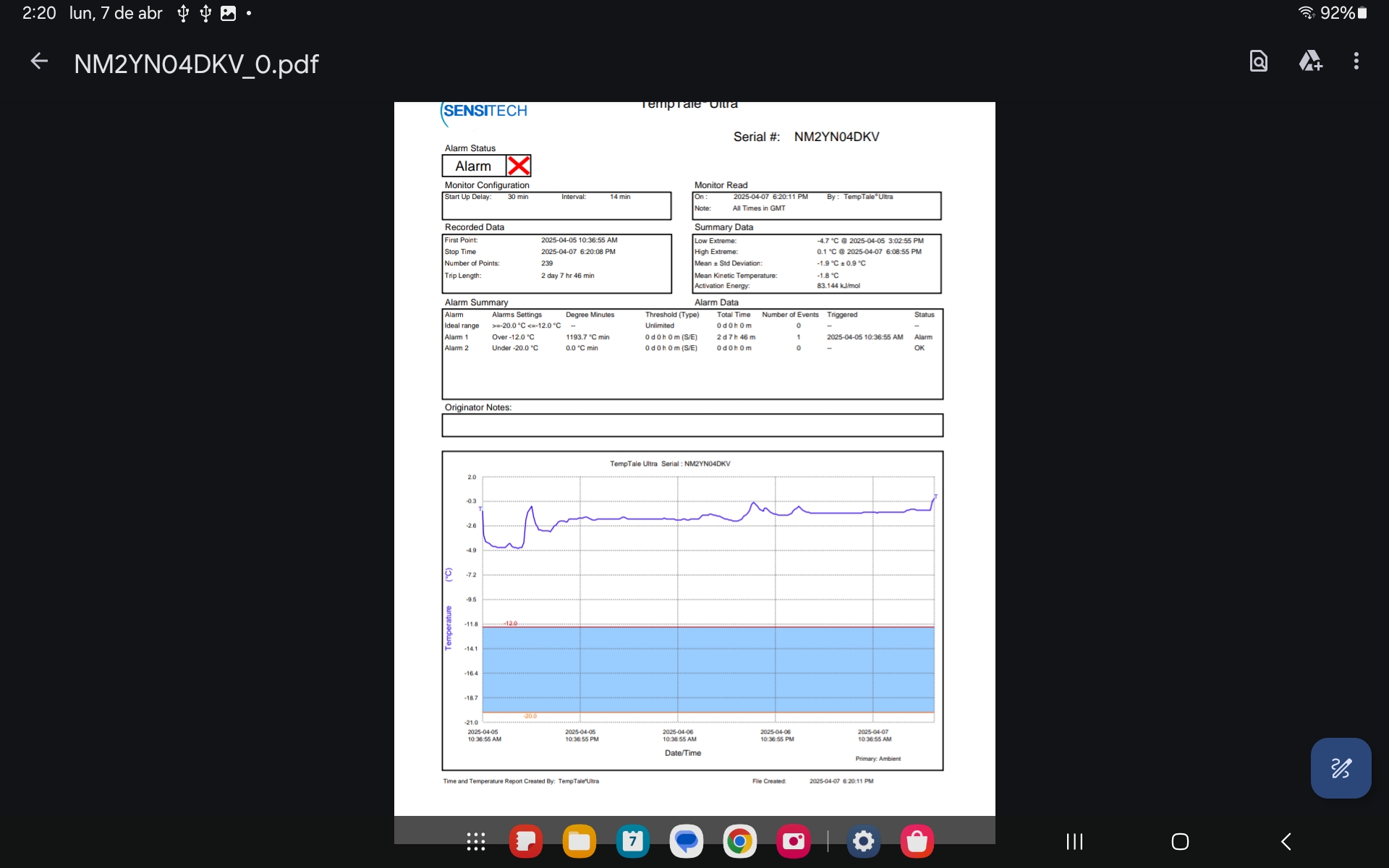Tap the chart title TempTale Ultra Serial
This screenshot has height=868, width=1389.
(x=670, y=464)
